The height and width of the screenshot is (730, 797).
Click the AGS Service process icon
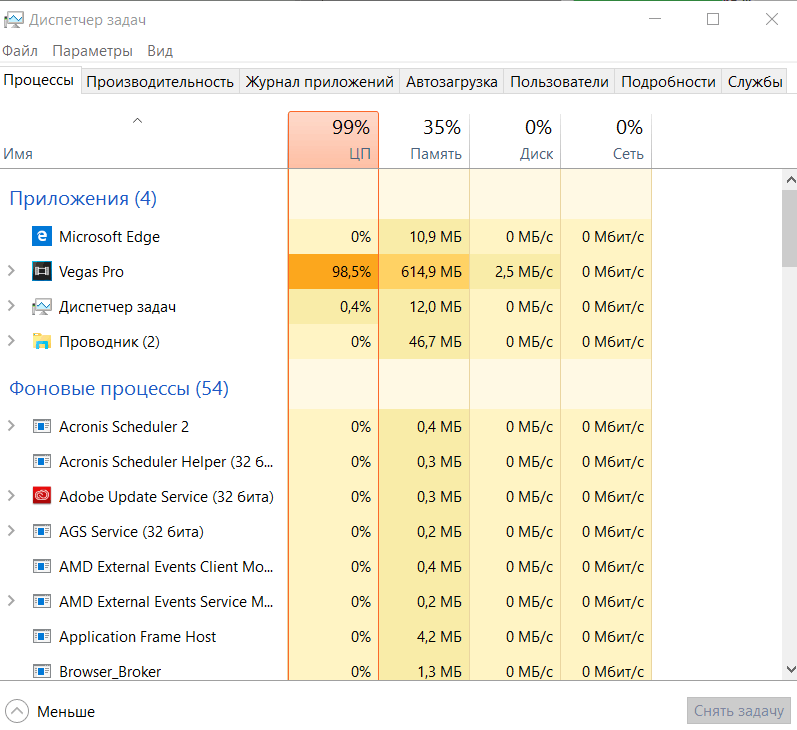42,531
